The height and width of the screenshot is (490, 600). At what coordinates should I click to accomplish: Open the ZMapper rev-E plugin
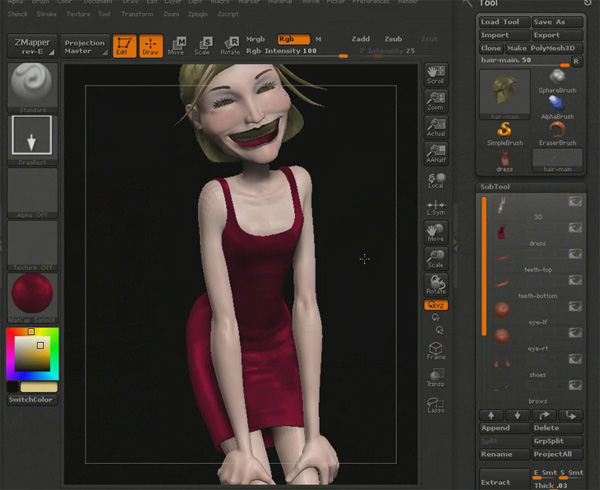click(x=33, y=46)
